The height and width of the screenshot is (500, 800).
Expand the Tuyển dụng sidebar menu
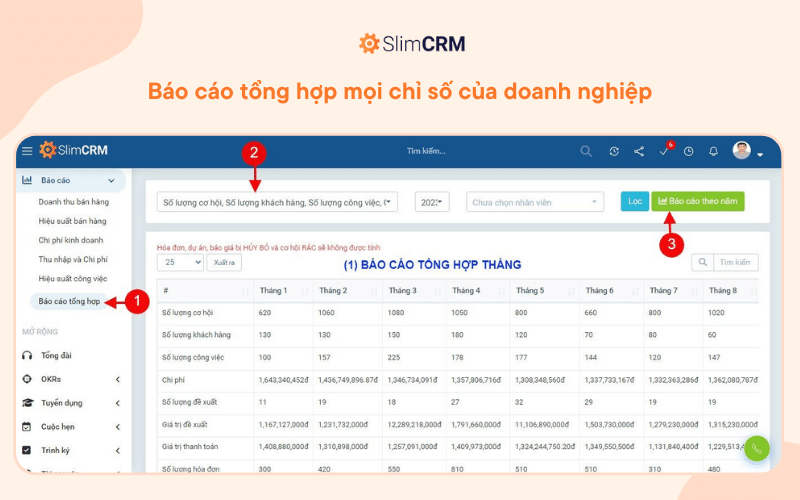pos(118,403)
